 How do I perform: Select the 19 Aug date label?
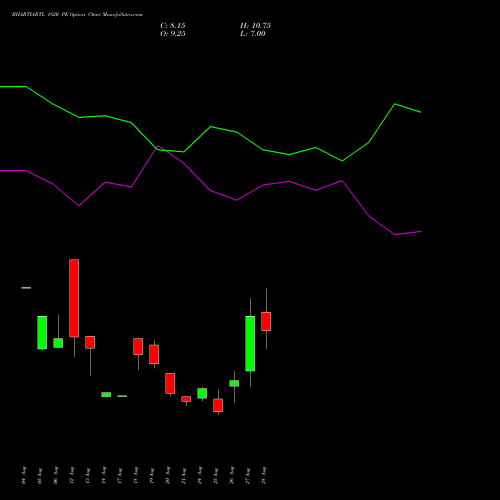[152, 475]
